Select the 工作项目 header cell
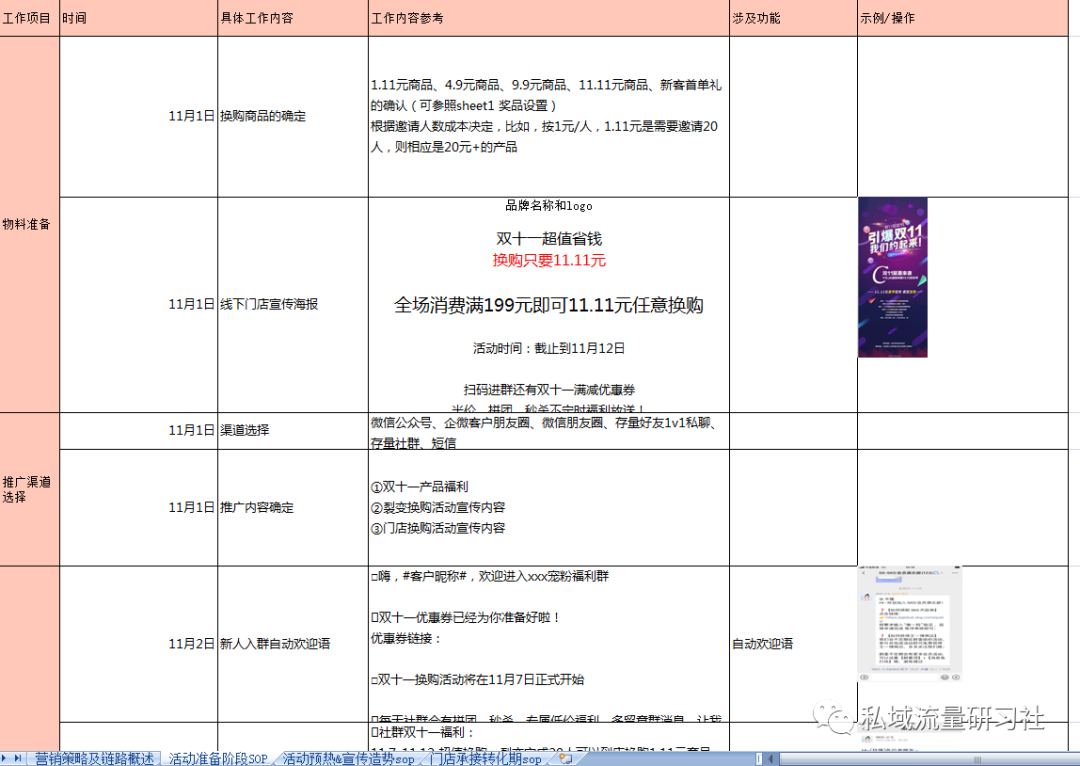1080x766 pixels. [x=30, y=18]
